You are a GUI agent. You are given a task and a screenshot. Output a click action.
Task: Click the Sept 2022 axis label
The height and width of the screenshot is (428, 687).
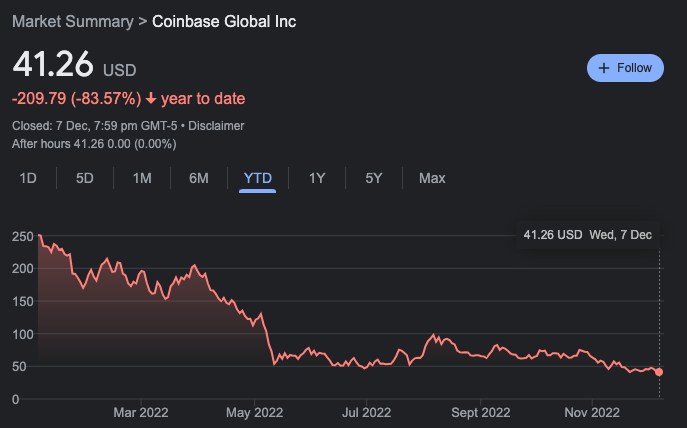point(481,412)
